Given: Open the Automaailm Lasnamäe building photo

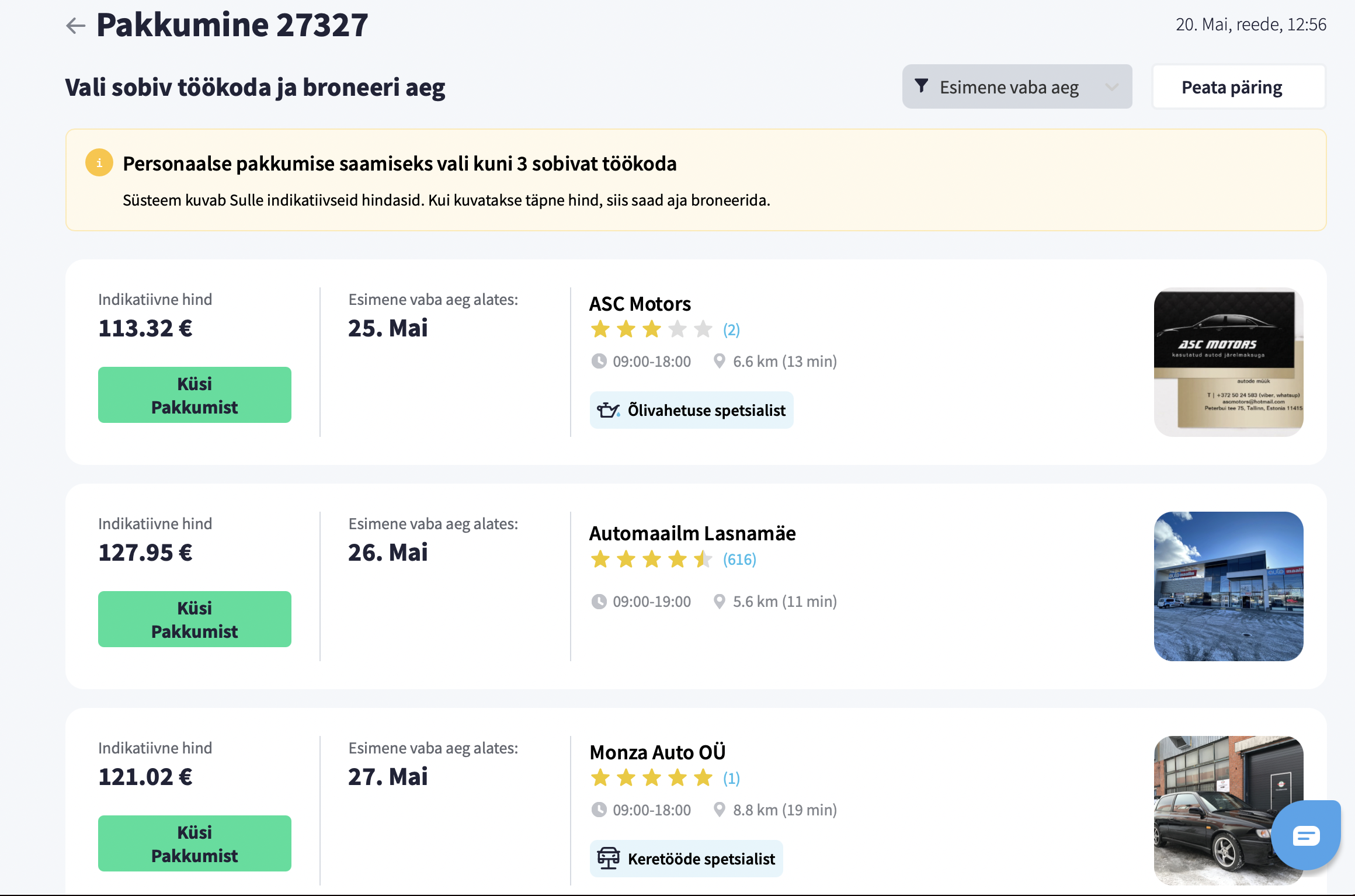Looking at the screenshot, I should 1228,586.
